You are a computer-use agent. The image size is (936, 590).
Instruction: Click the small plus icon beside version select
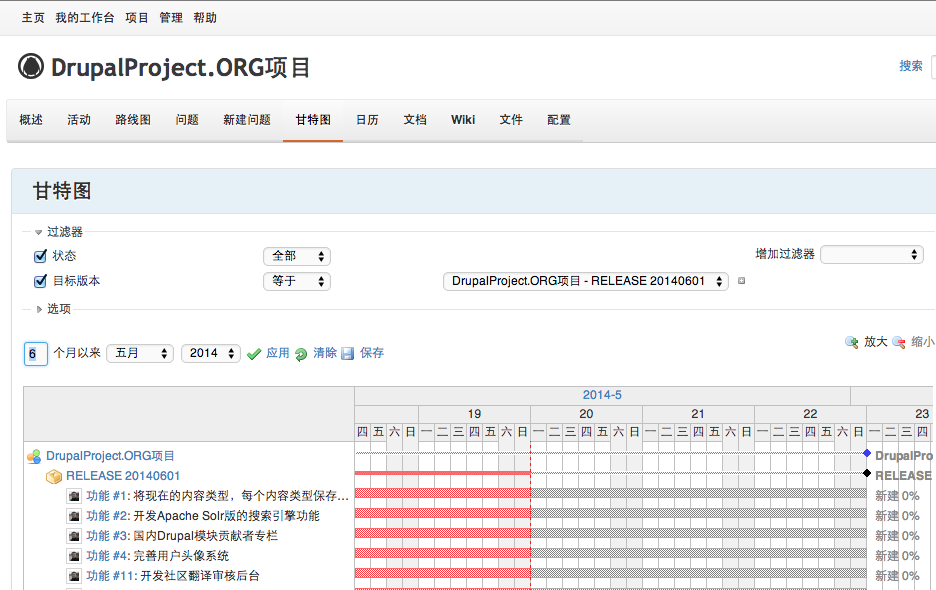[741, 281]
